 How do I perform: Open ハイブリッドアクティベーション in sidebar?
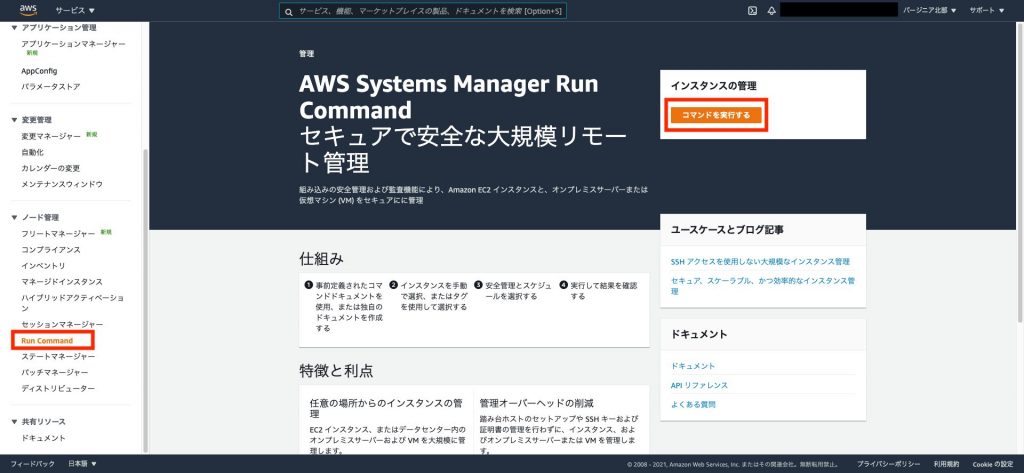[x=72, y=303]
